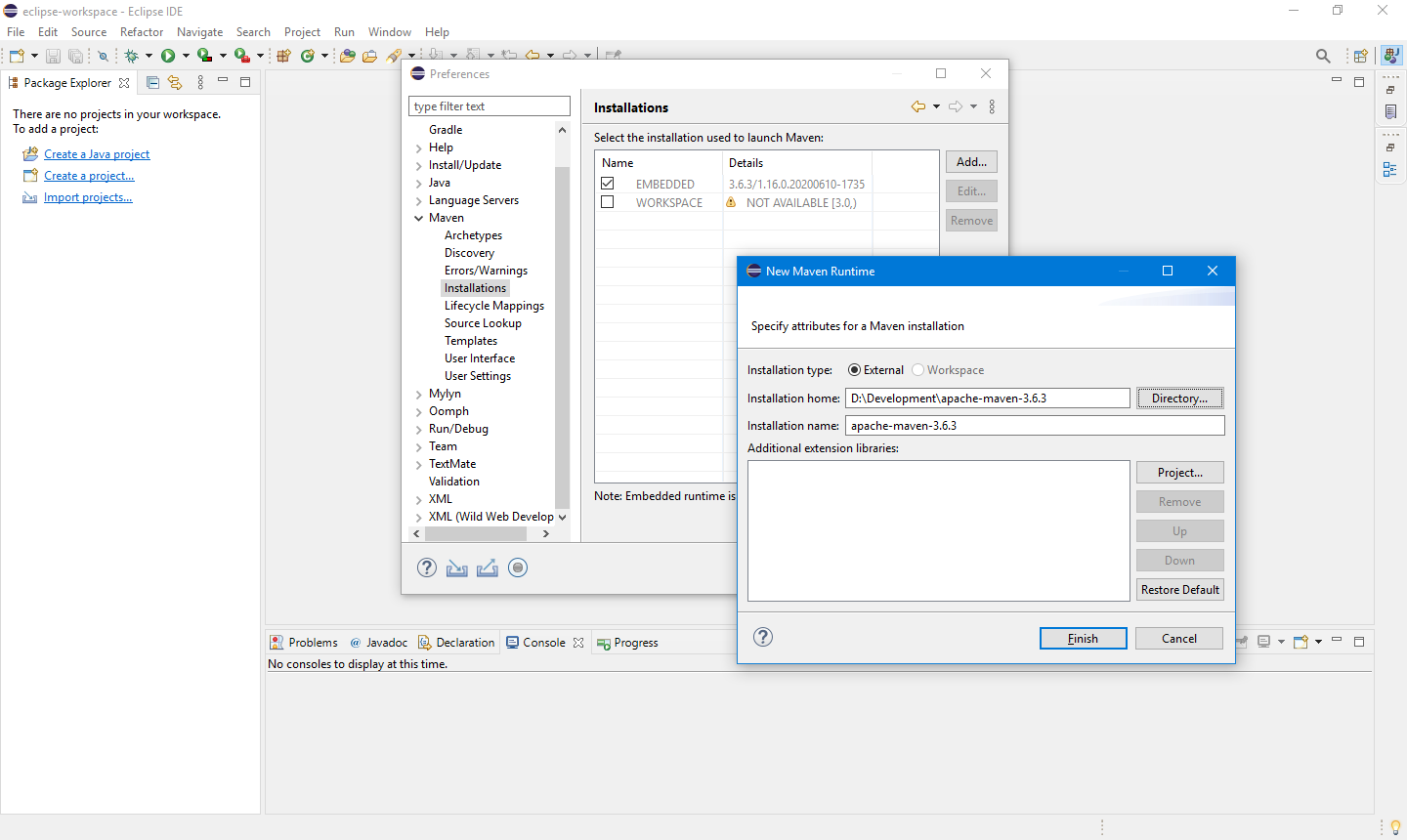This screenshot has width=1407, height=840.
Task: Switch to the Progress tab
Action: tap(627, 643)
